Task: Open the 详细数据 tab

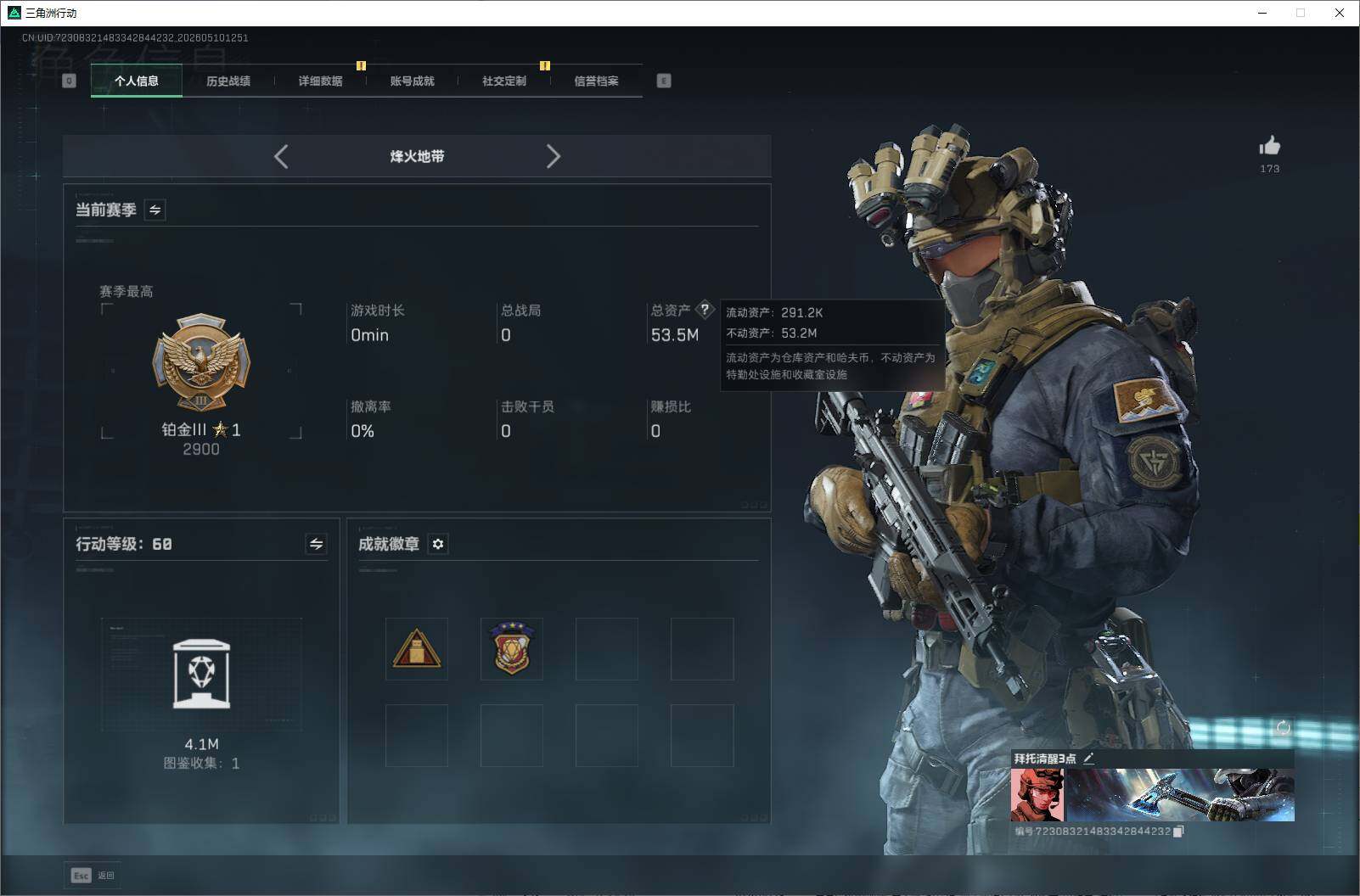Action: coord(320,81)
